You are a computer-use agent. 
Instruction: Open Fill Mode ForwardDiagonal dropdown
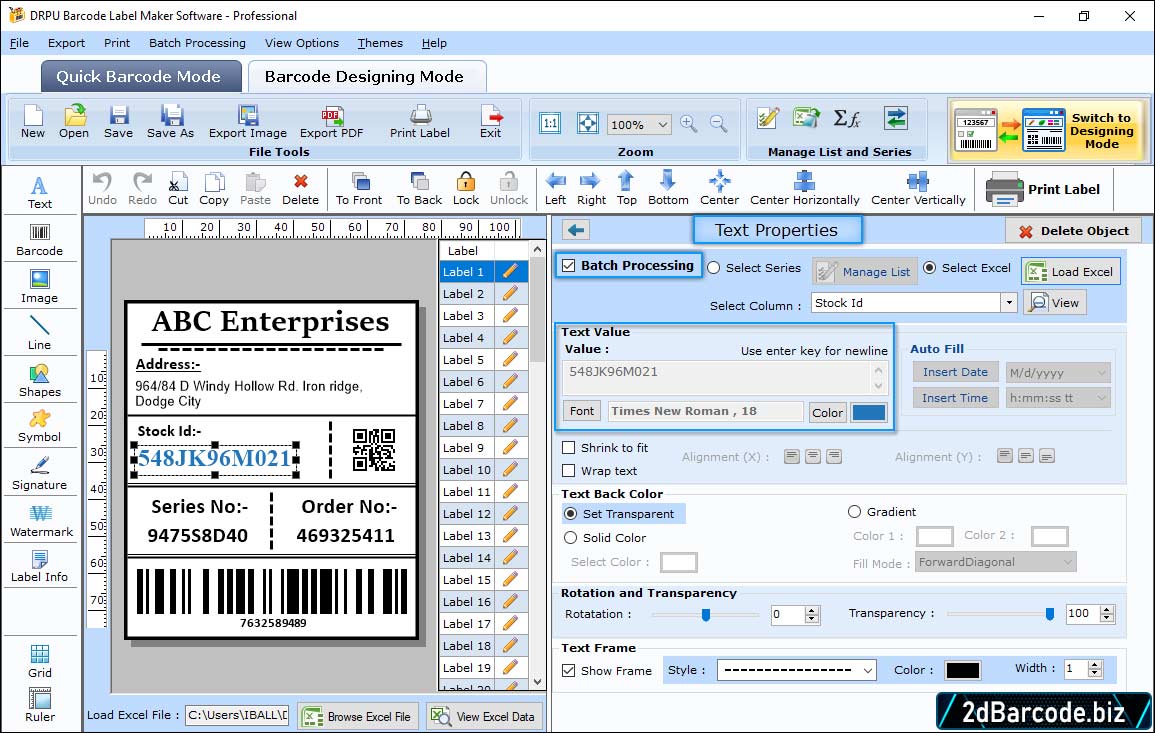(1067, 562)
